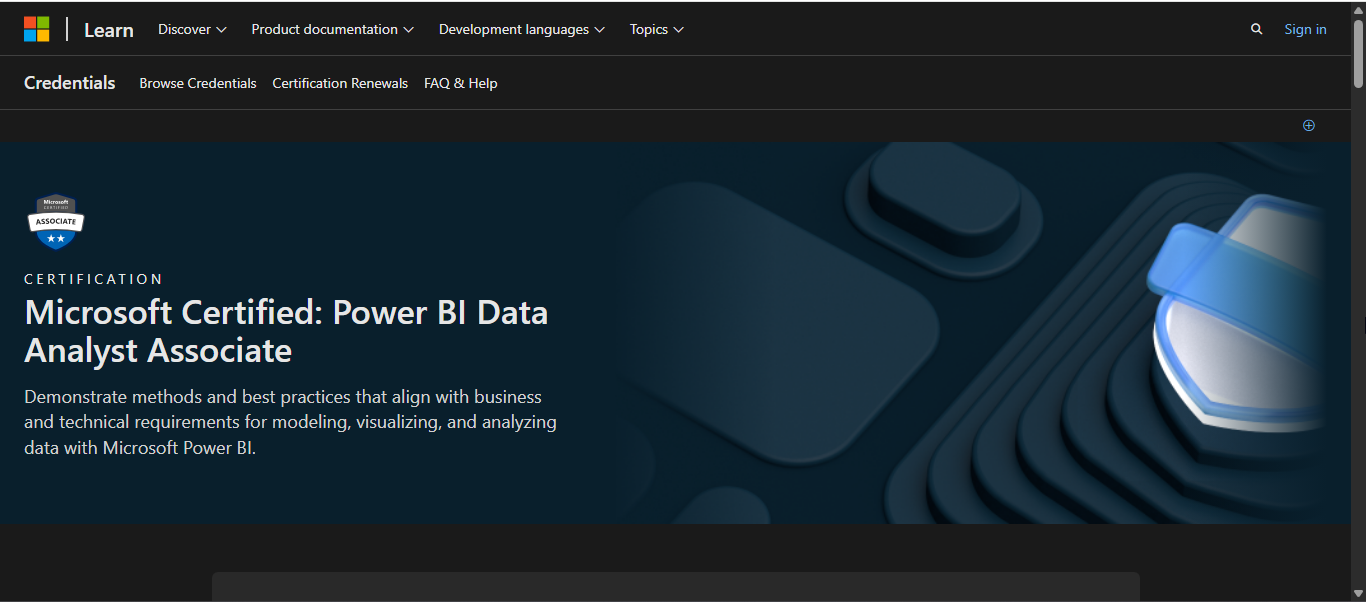Viewport: 1366px width, 602px height.
Task: Go to the Learn home link
Action: click(109, 30)
